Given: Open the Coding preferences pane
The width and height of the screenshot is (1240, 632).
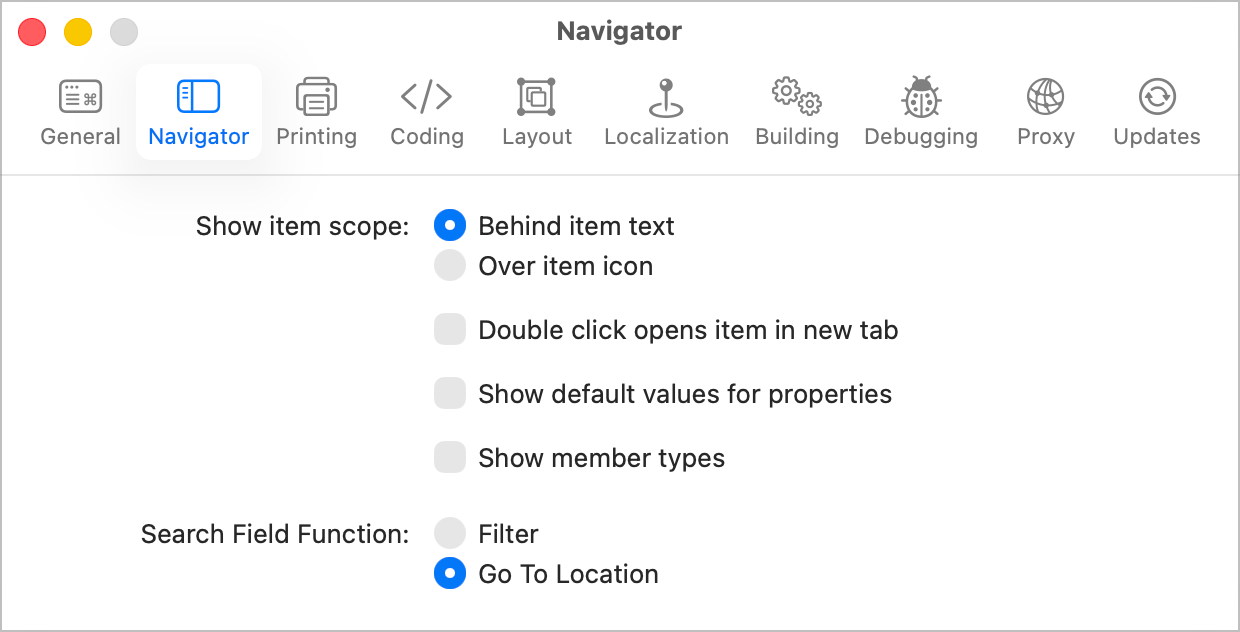Looking at the screenshot, I should [x=426, y=110].
